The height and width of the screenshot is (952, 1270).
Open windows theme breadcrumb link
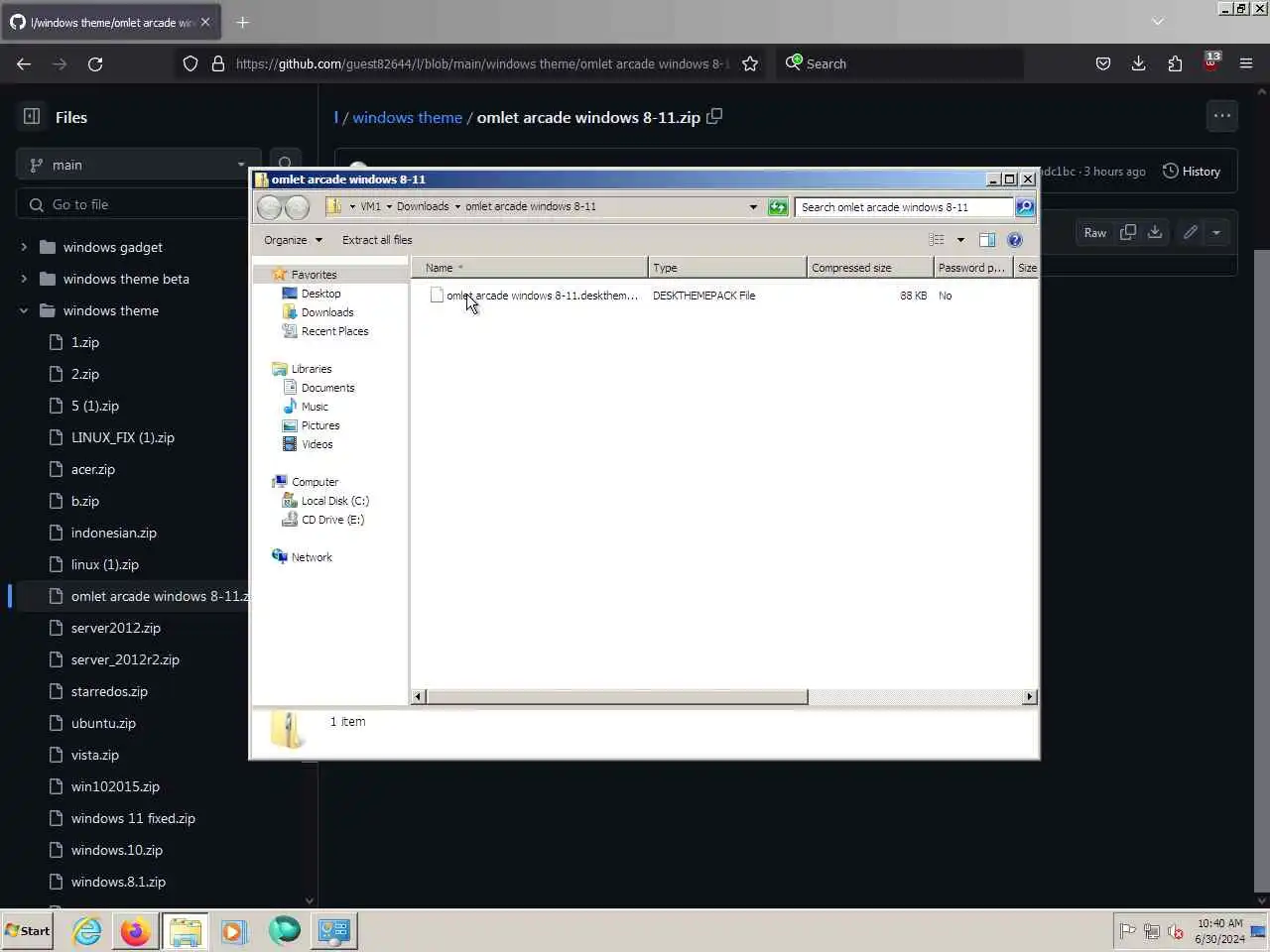click(x=407, y=117)
